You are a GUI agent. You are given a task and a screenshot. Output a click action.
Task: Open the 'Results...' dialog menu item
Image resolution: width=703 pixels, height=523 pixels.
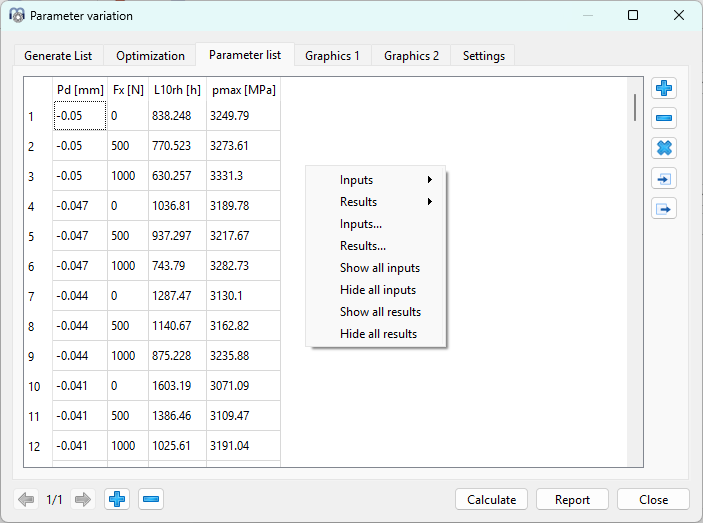(x=362, y=246)
